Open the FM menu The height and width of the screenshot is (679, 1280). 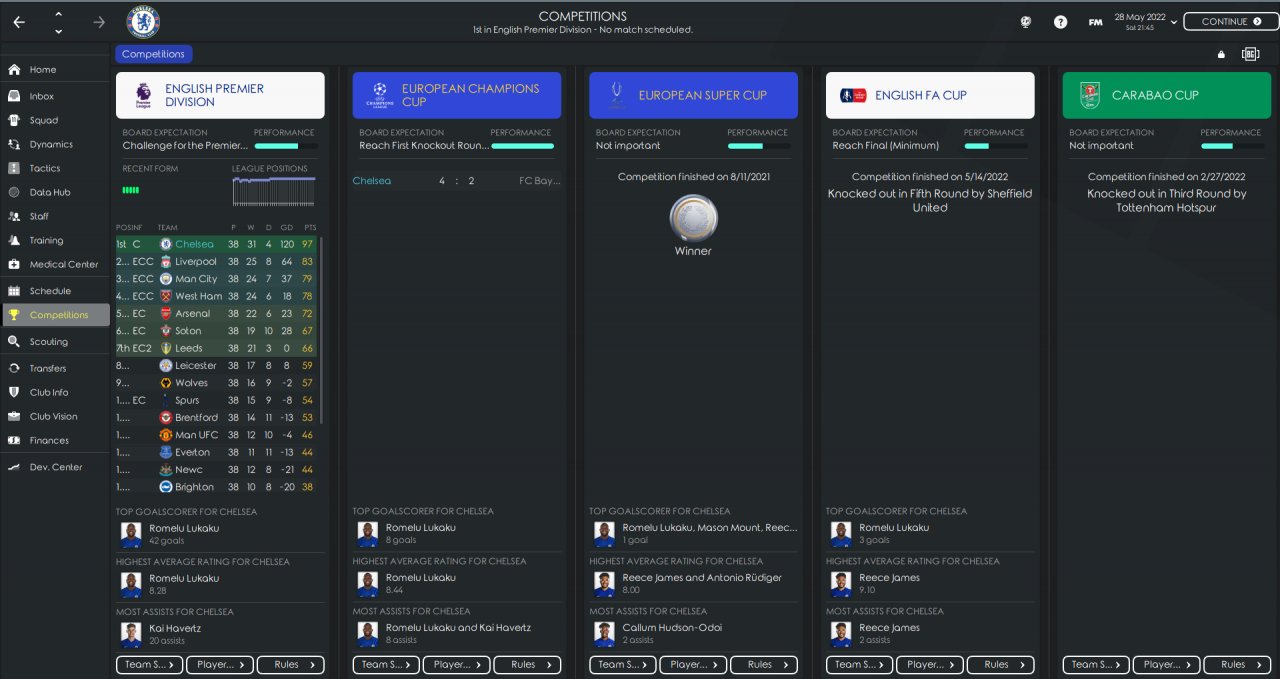[x=1096, y=22]
